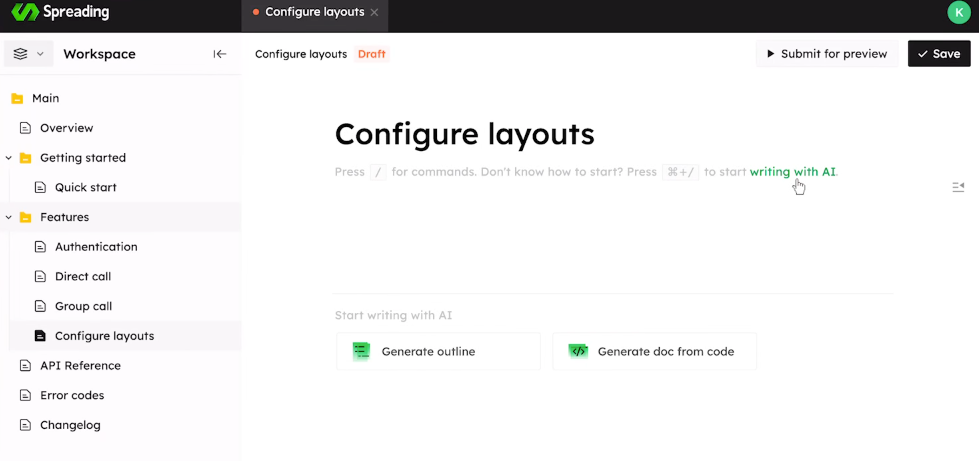Click the play icon on Submit for preview

771,54
